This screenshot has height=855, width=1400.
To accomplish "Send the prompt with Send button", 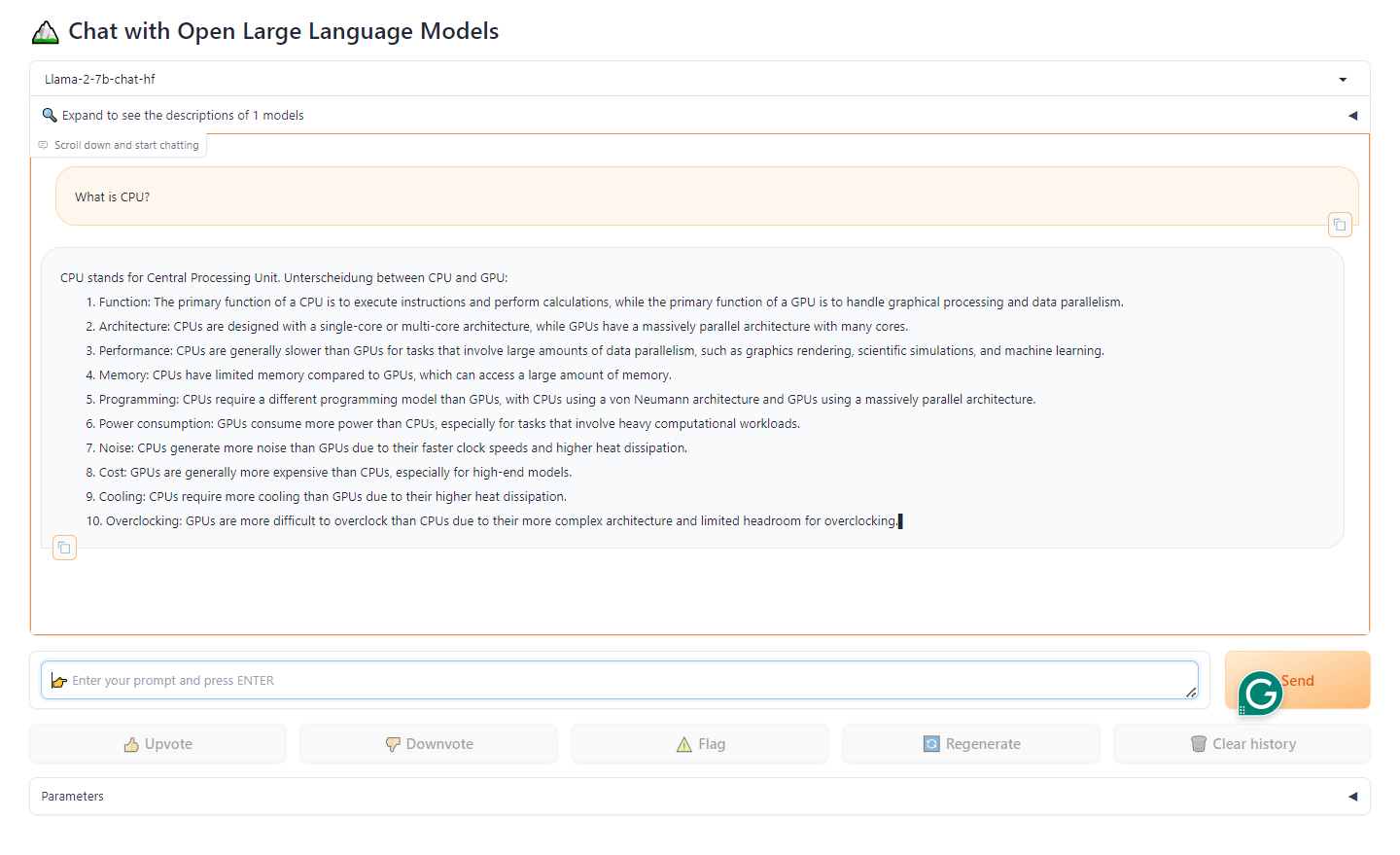I will [x=1298, y=680].
